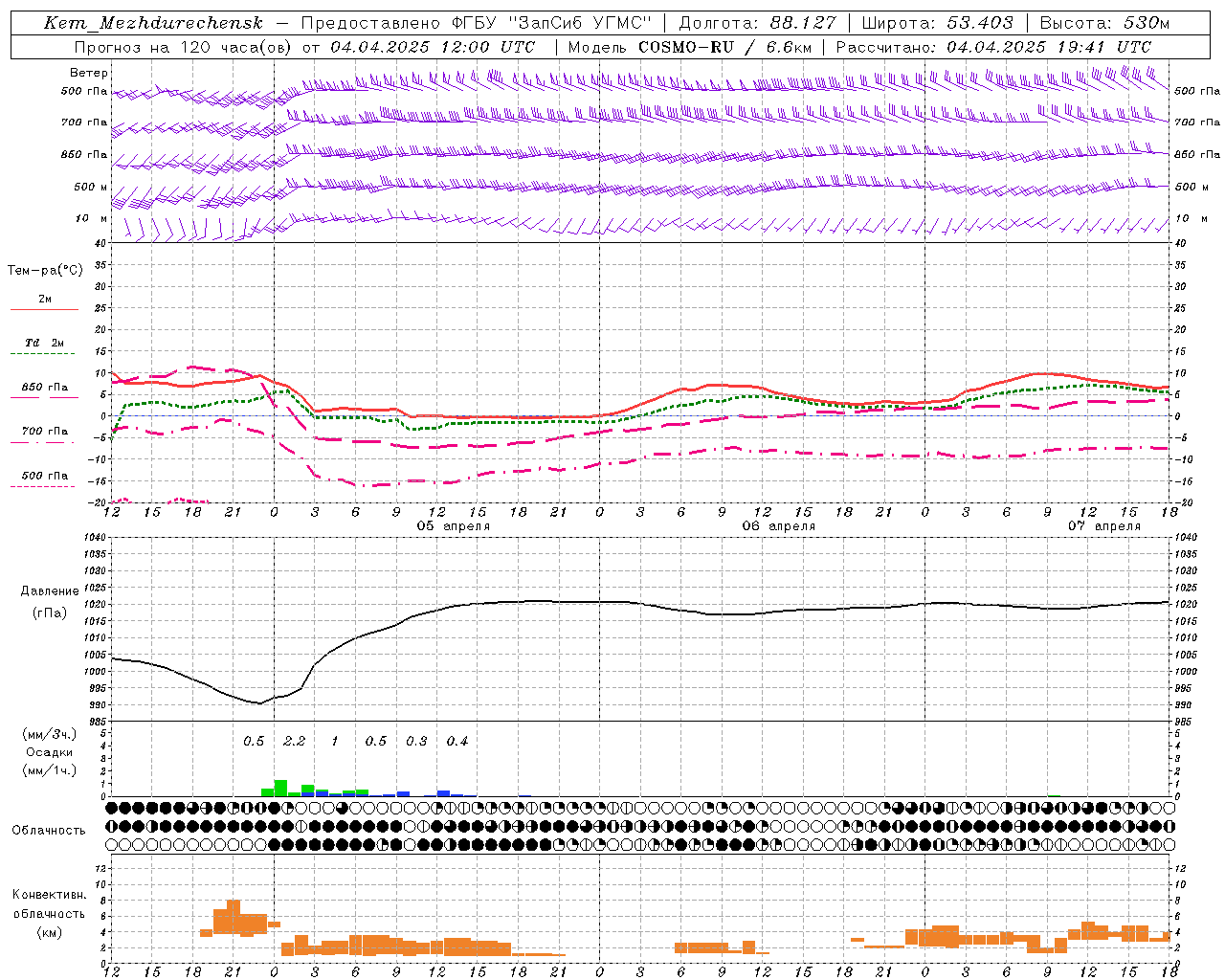The image size is (1225, 980).
Task: Select the model name COSMO-RU / 6.6км
Action: [x=725, y=47]
